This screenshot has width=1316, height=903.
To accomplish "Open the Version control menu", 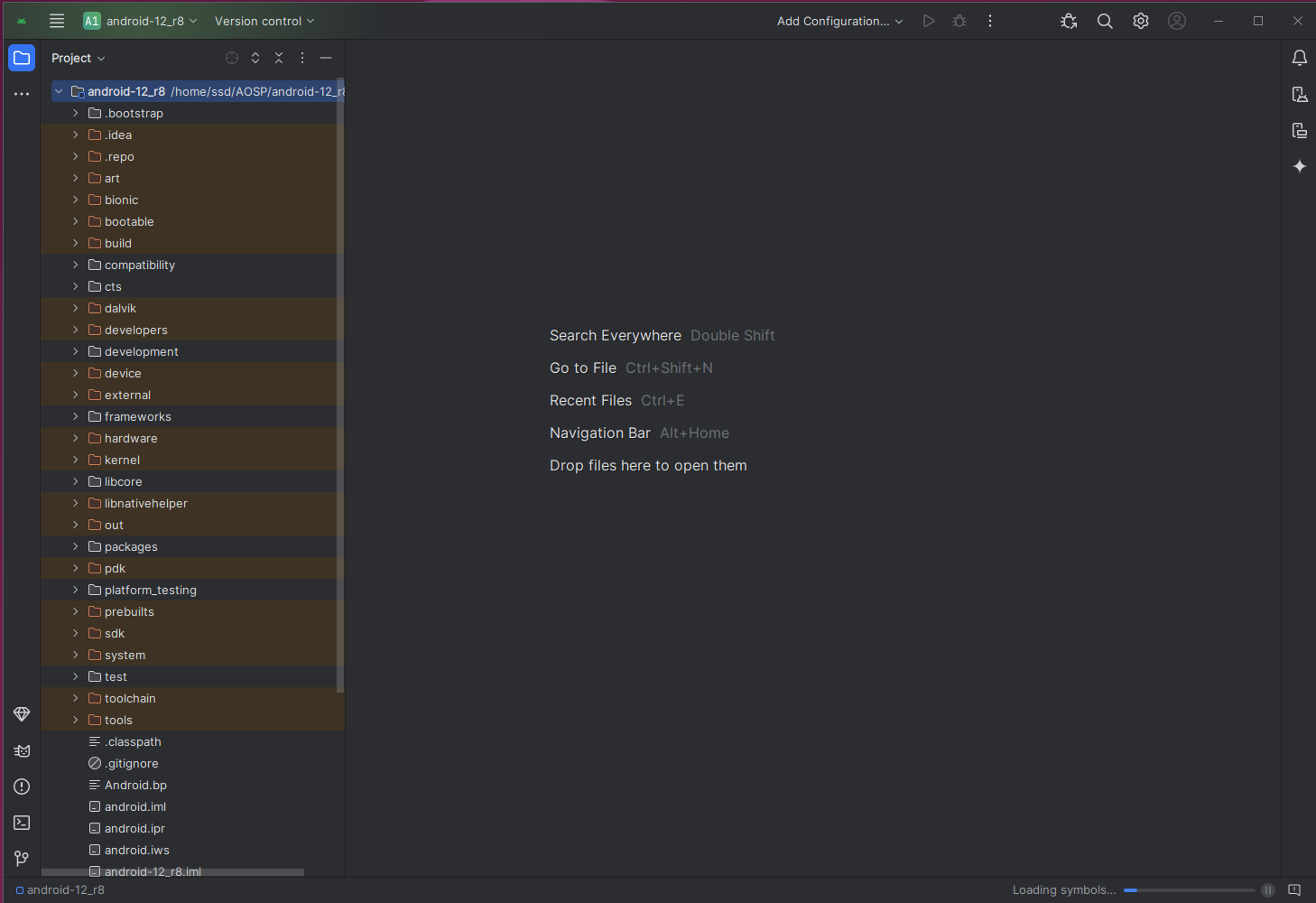I will (264, 21).
